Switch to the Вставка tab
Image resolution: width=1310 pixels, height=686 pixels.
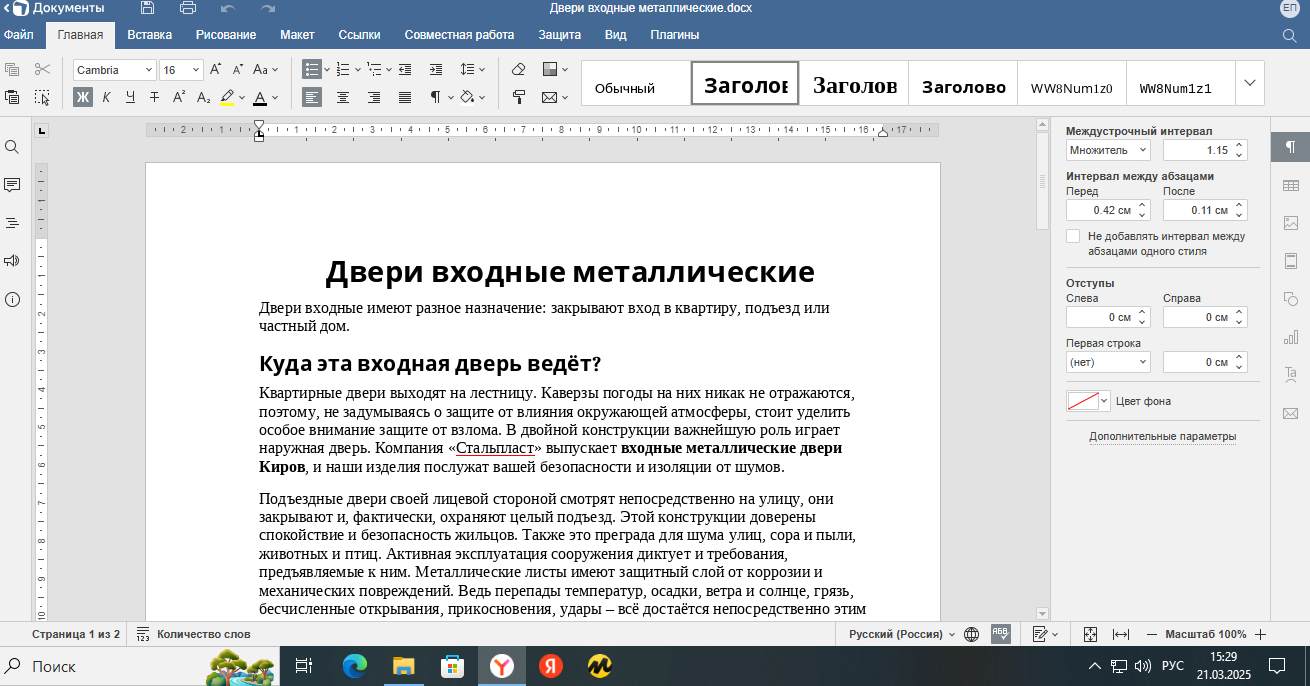(x=150, y=35)
